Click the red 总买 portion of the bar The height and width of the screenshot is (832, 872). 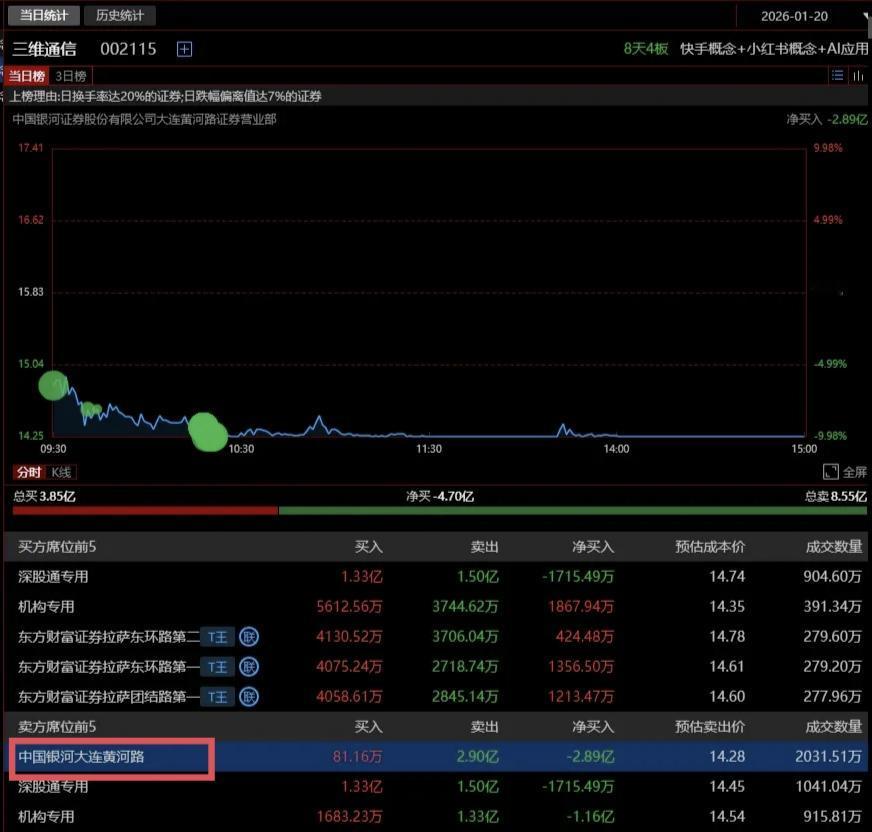click(145, 511)
